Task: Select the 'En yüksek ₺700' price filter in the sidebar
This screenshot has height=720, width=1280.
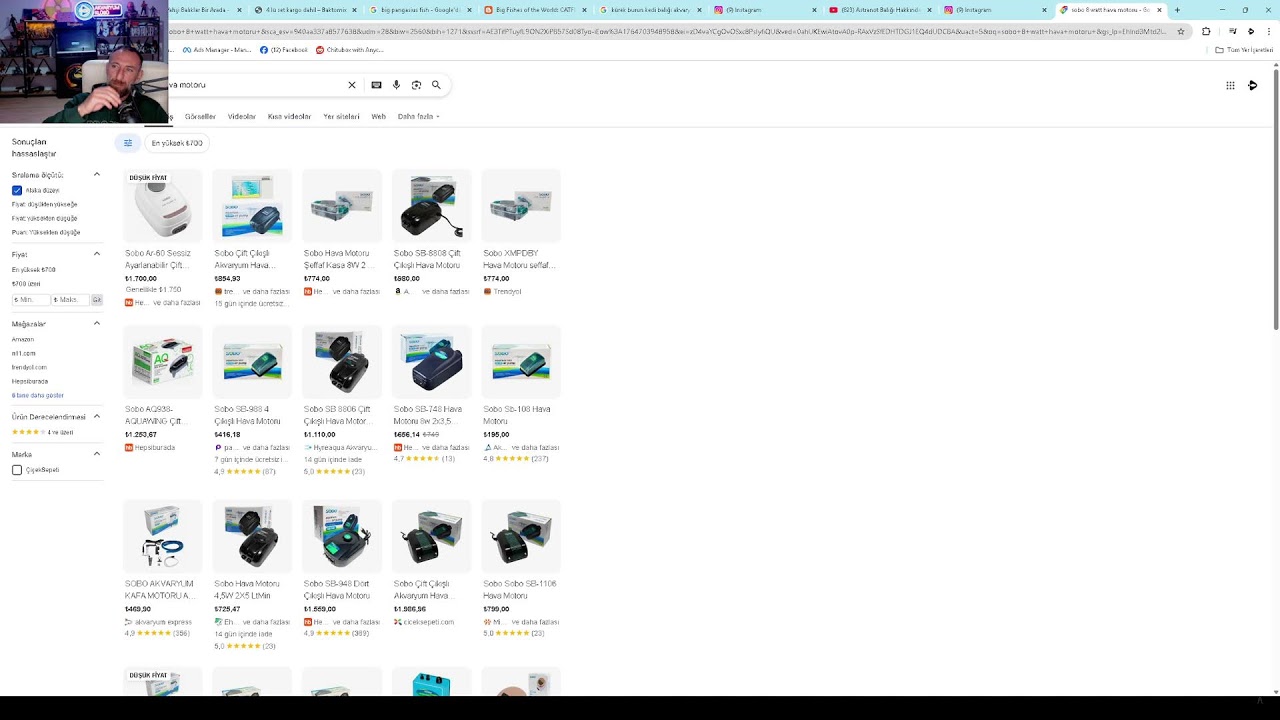Action: point(34,270)
